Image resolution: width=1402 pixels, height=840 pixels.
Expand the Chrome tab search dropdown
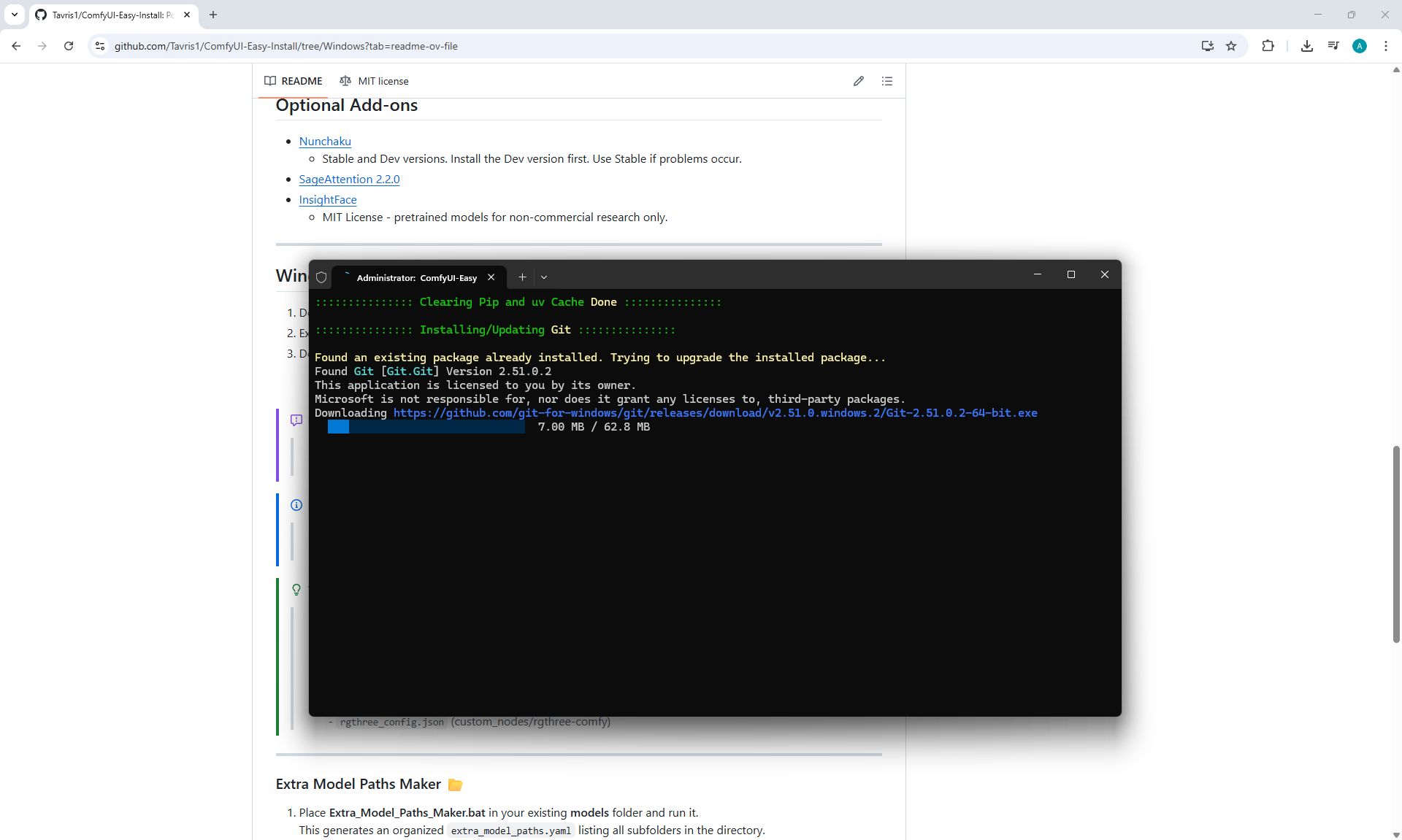(x=14, y=15)
